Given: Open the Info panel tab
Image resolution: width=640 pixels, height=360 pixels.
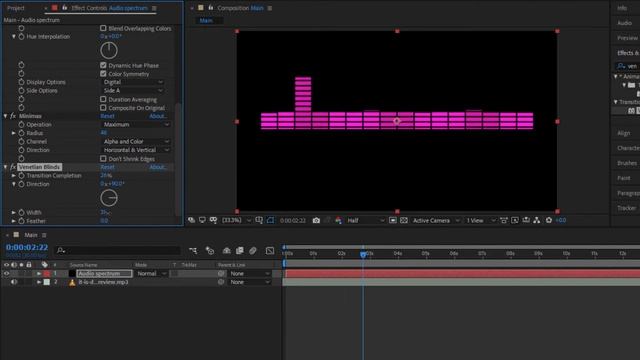Looking at the screenshot, I should click(622, 8).
